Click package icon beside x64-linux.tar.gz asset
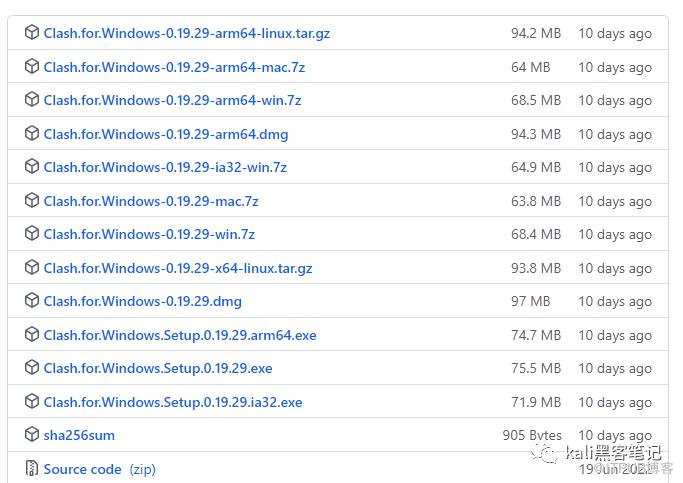Image resolution: width=683 pixels, height=483 pixels. [32, 267]
